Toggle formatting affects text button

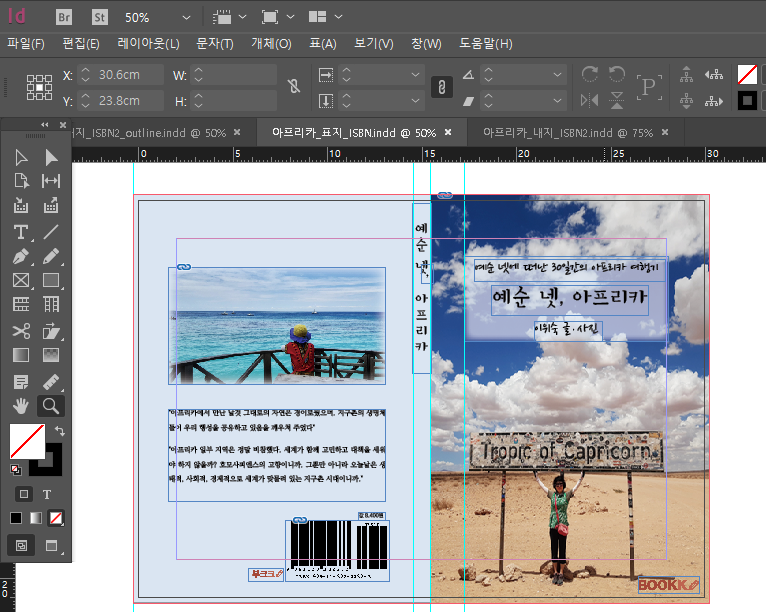(x=47, y=494)
